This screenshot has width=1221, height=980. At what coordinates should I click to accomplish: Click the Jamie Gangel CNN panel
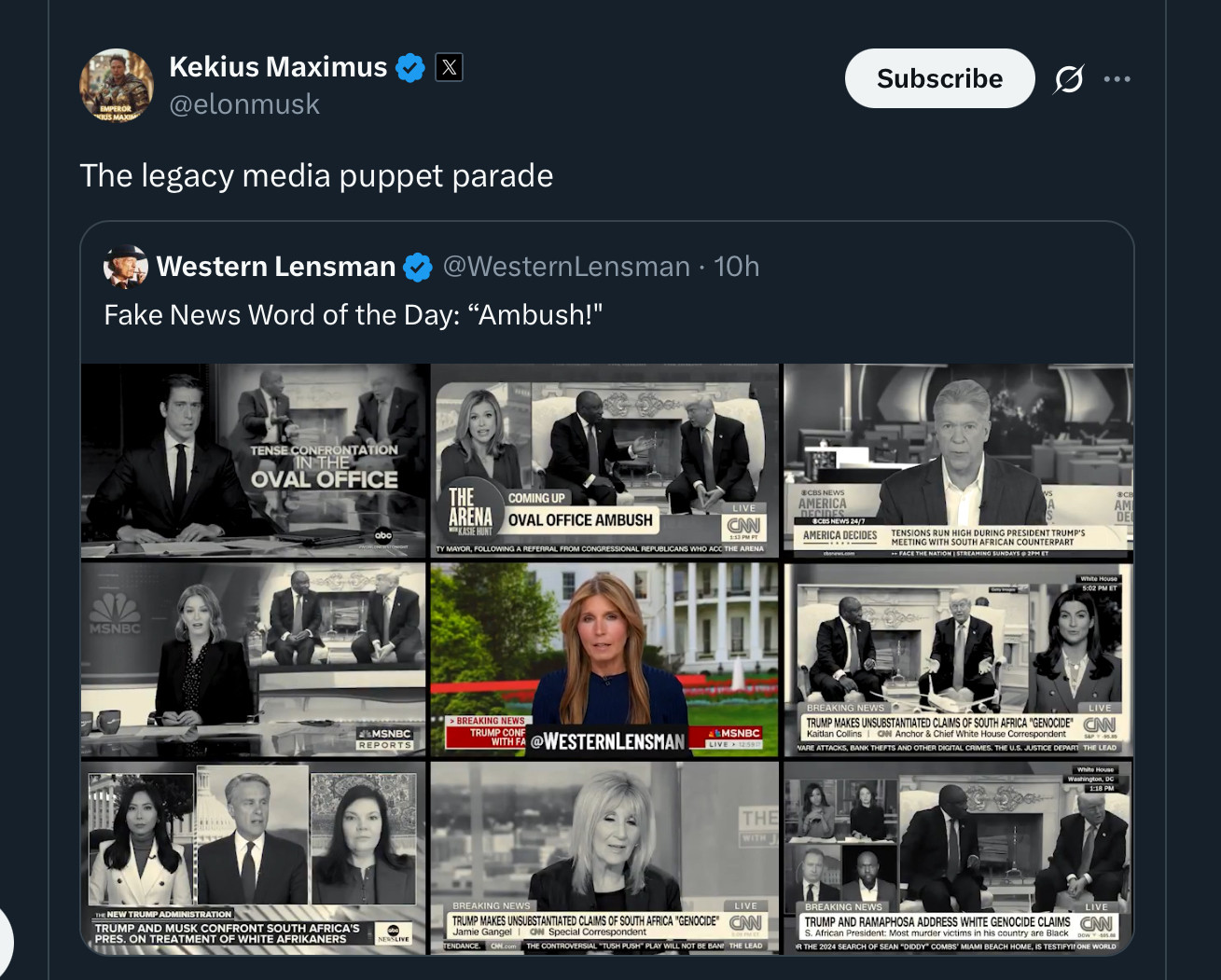(604, 858)
